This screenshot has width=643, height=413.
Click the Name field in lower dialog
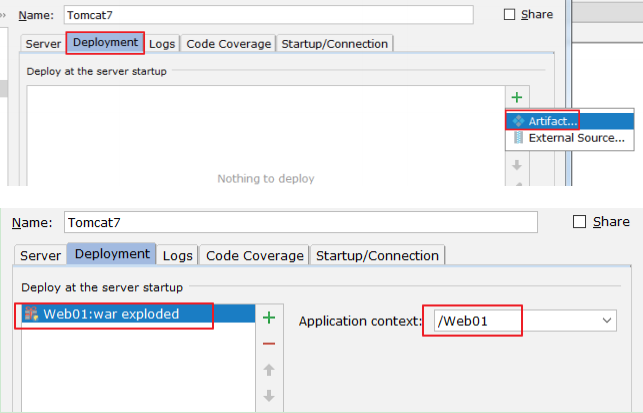click(301, 222)
